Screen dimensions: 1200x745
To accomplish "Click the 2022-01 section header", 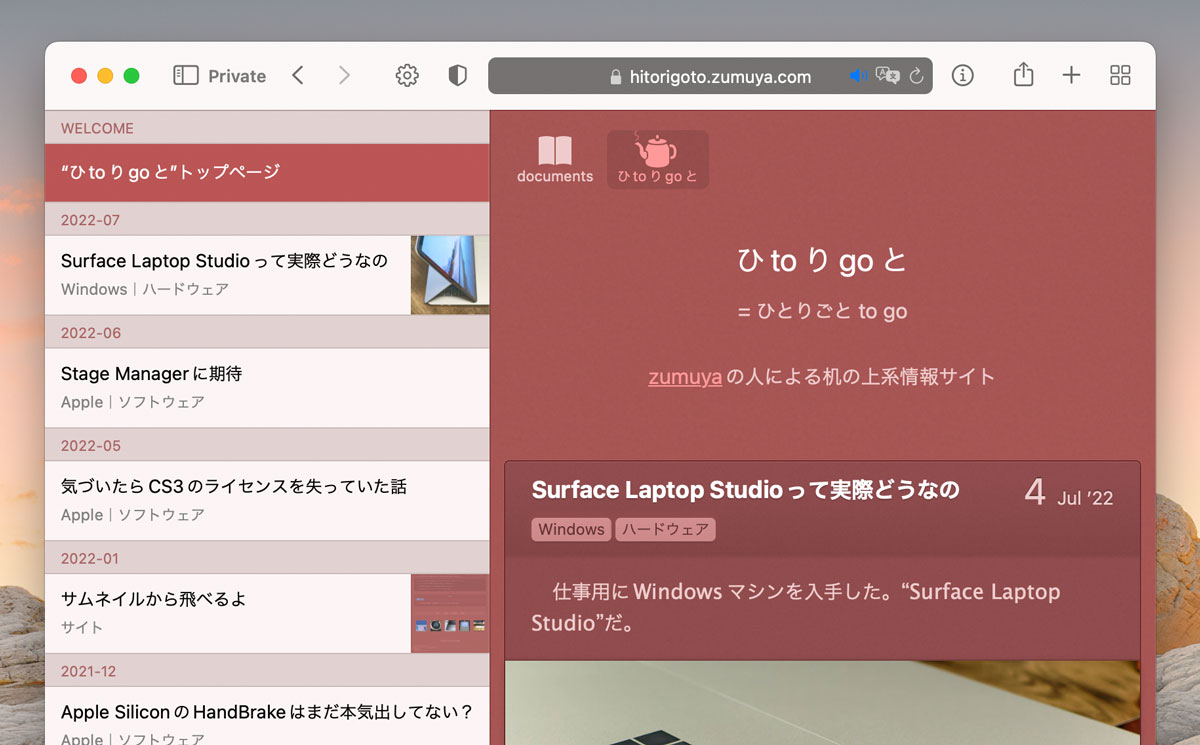I will (267, 558).
